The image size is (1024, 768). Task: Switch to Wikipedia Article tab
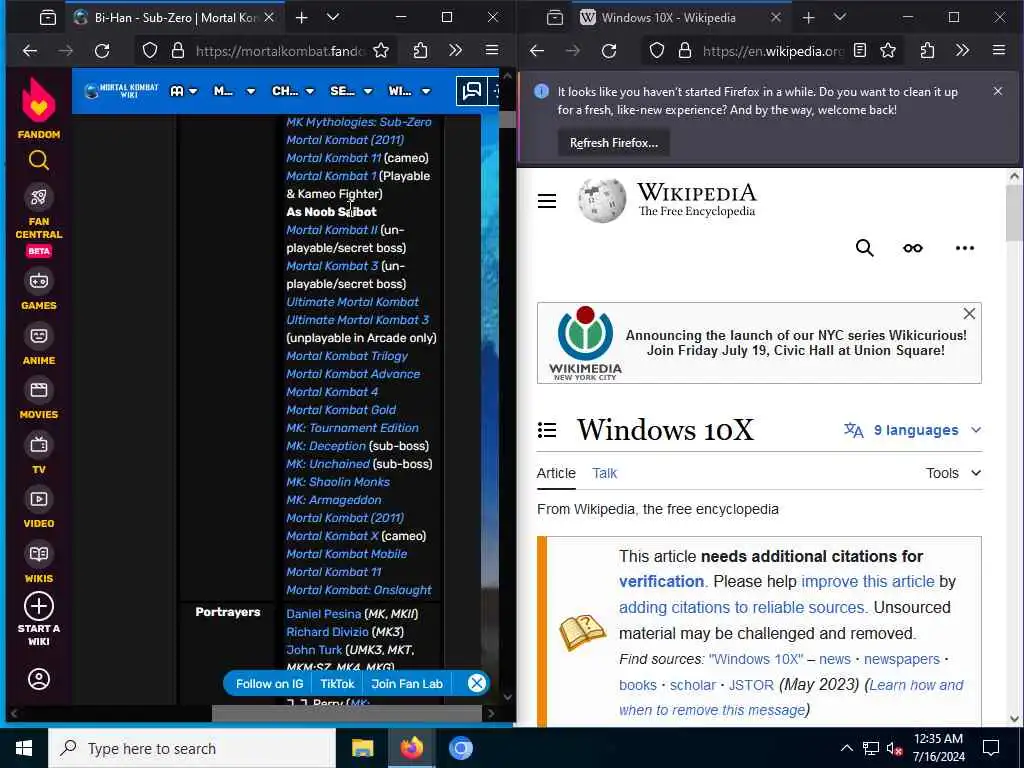(x=556, y=473)
